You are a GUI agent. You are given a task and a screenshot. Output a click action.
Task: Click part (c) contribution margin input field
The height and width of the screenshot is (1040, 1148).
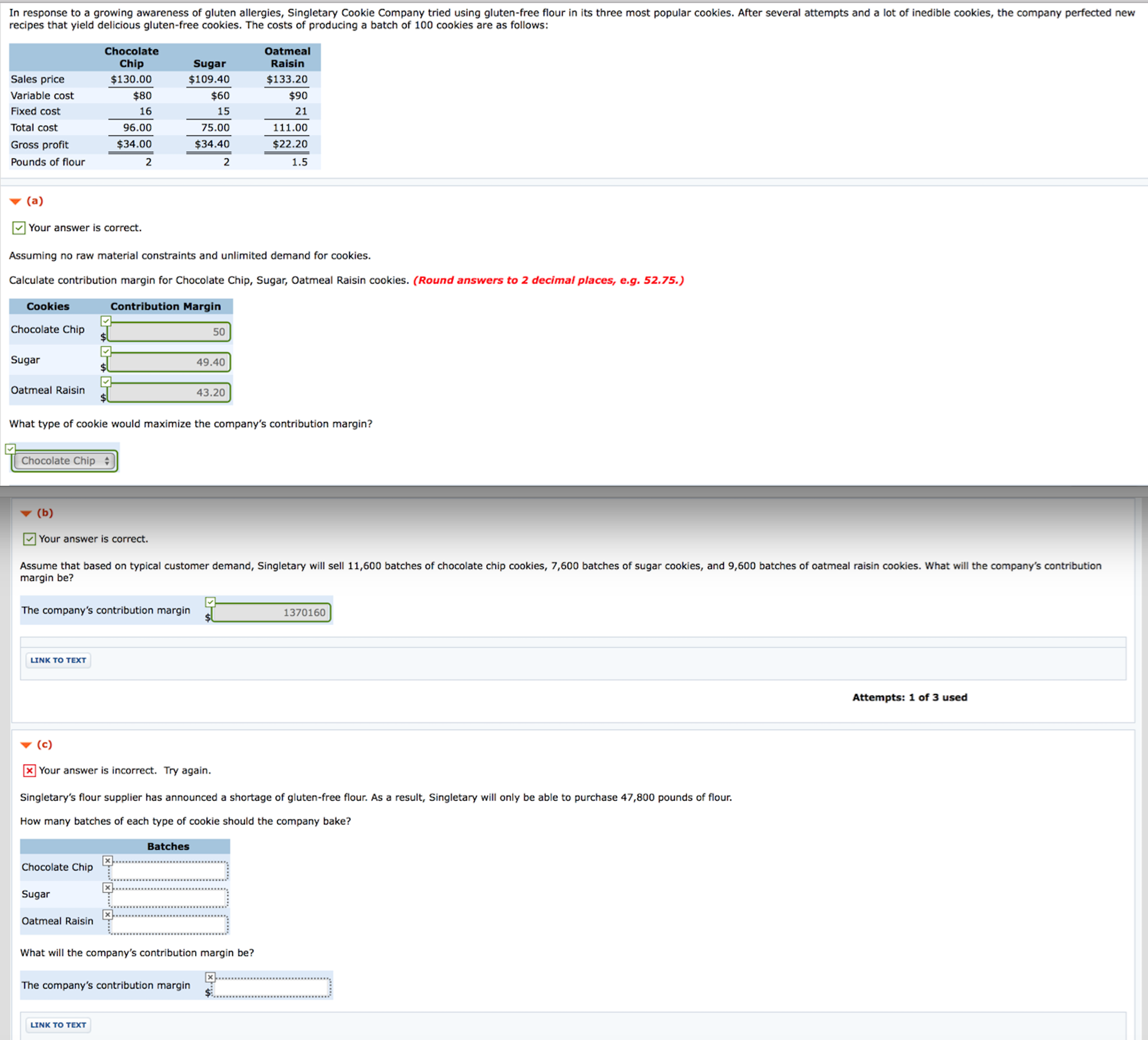click(272, 988)
